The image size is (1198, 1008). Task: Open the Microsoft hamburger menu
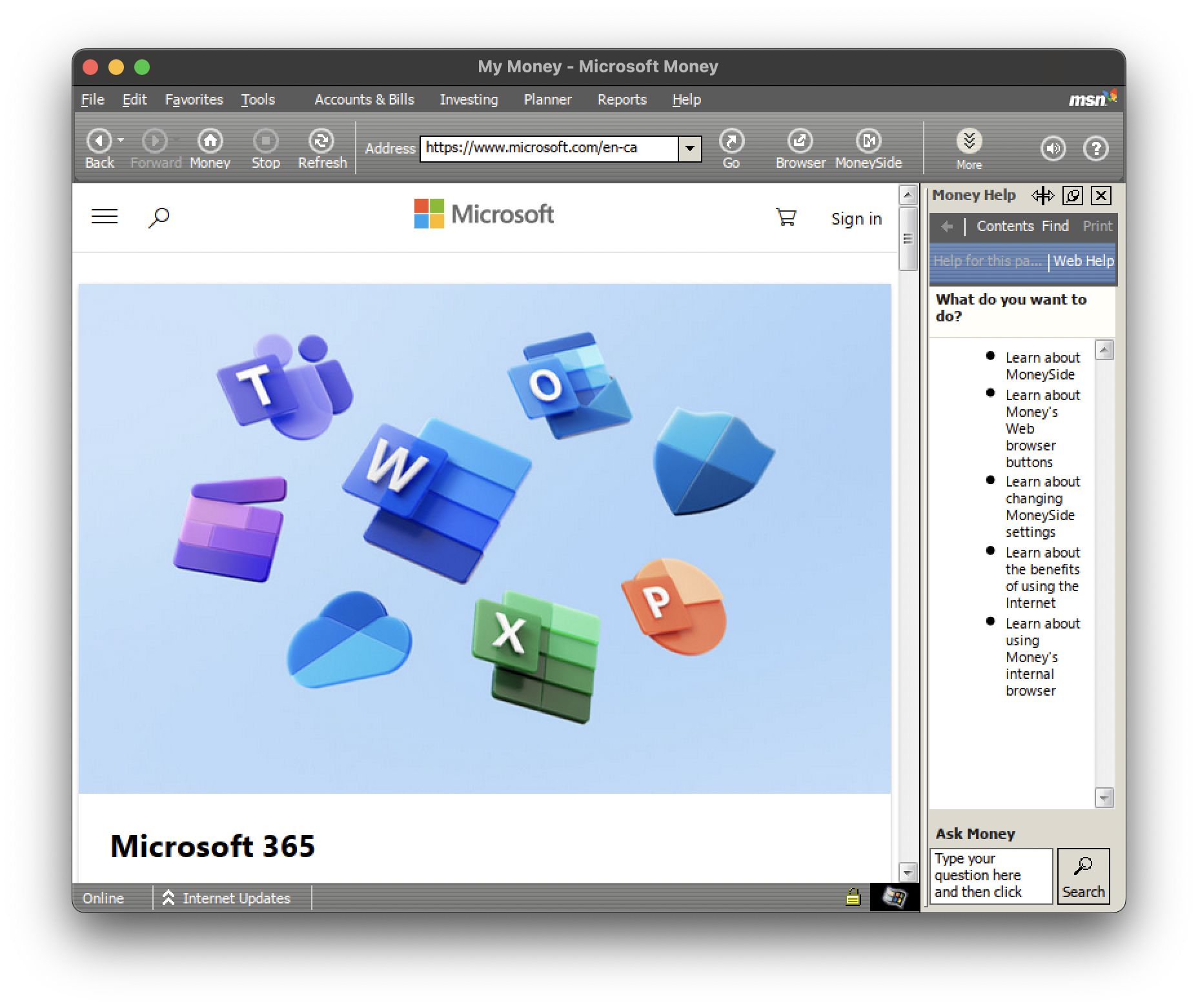[105, 217]
